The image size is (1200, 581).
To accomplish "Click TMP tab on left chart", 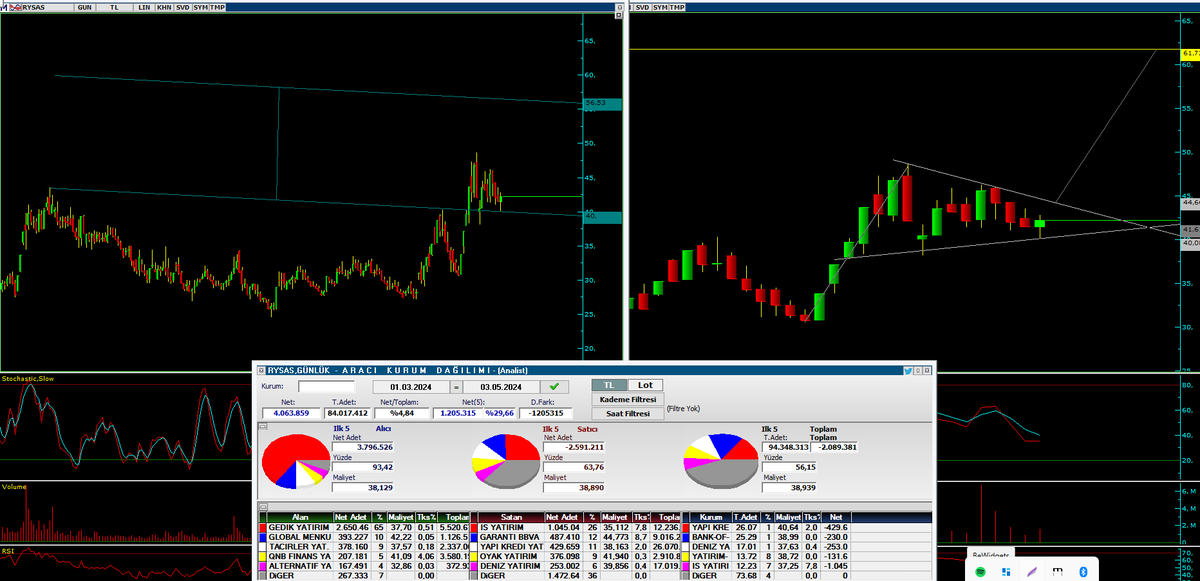I will click(x=217, y=7).
